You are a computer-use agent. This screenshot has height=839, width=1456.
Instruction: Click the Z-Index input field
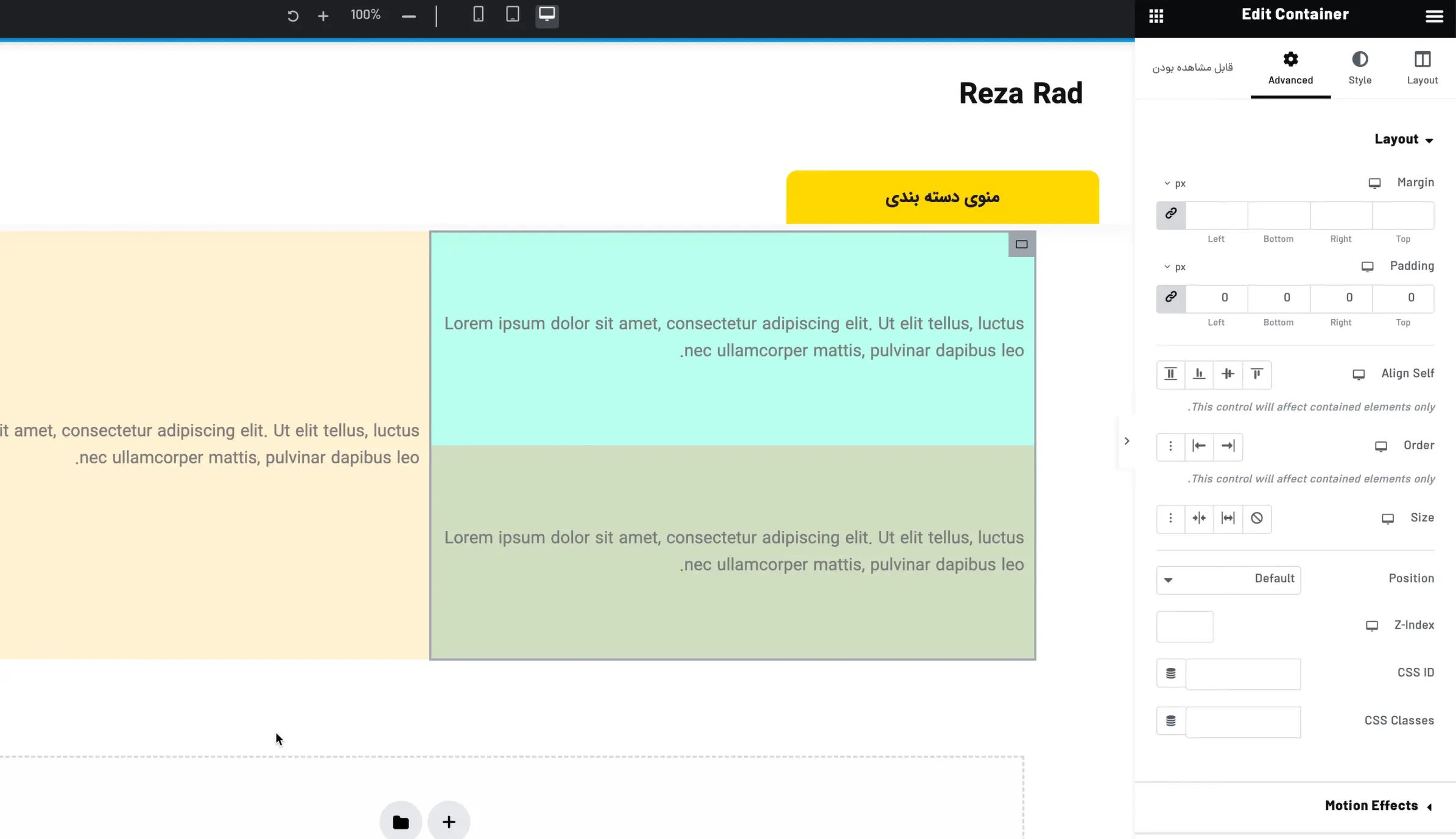(x=1184, y=627)
